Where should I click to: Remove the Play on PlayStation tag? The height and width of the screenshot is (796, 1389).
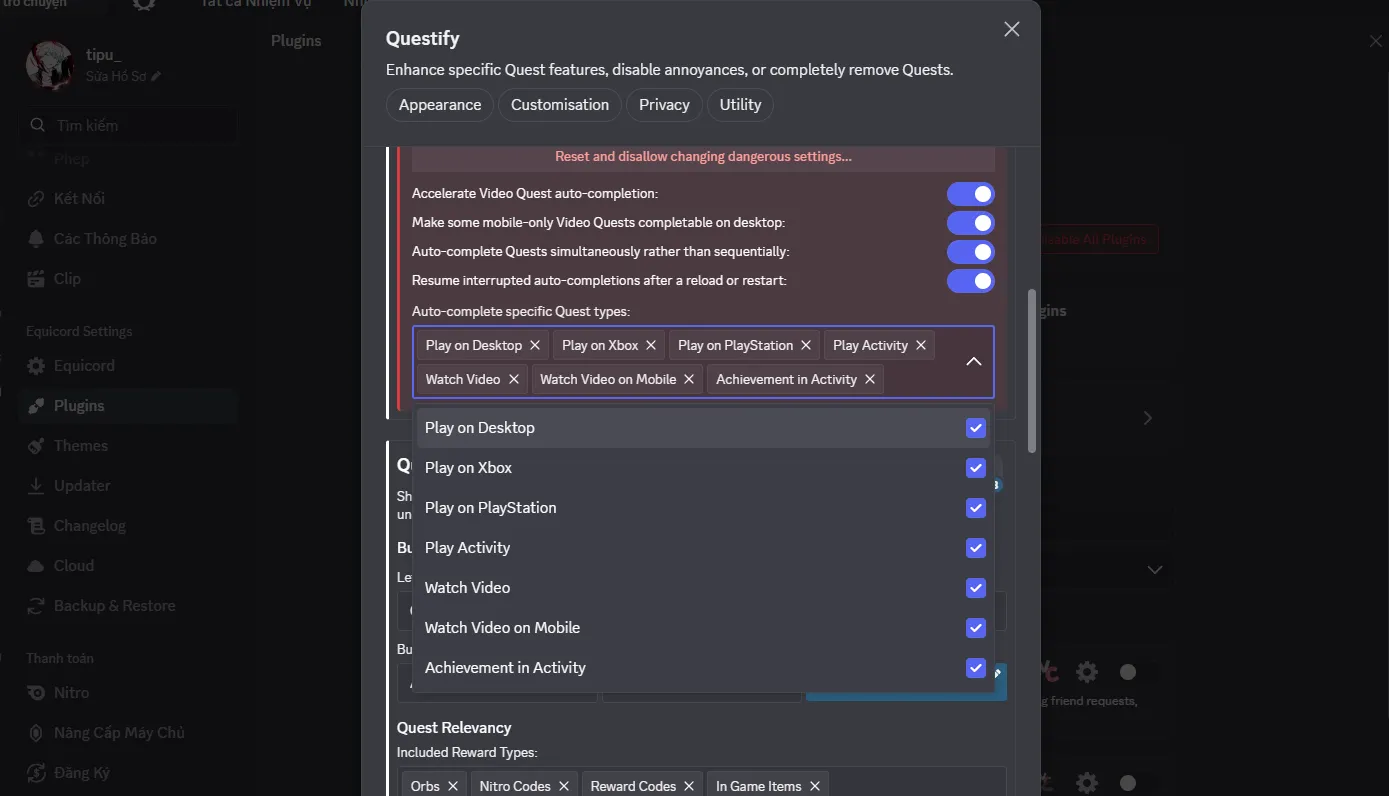pos(806,345)
